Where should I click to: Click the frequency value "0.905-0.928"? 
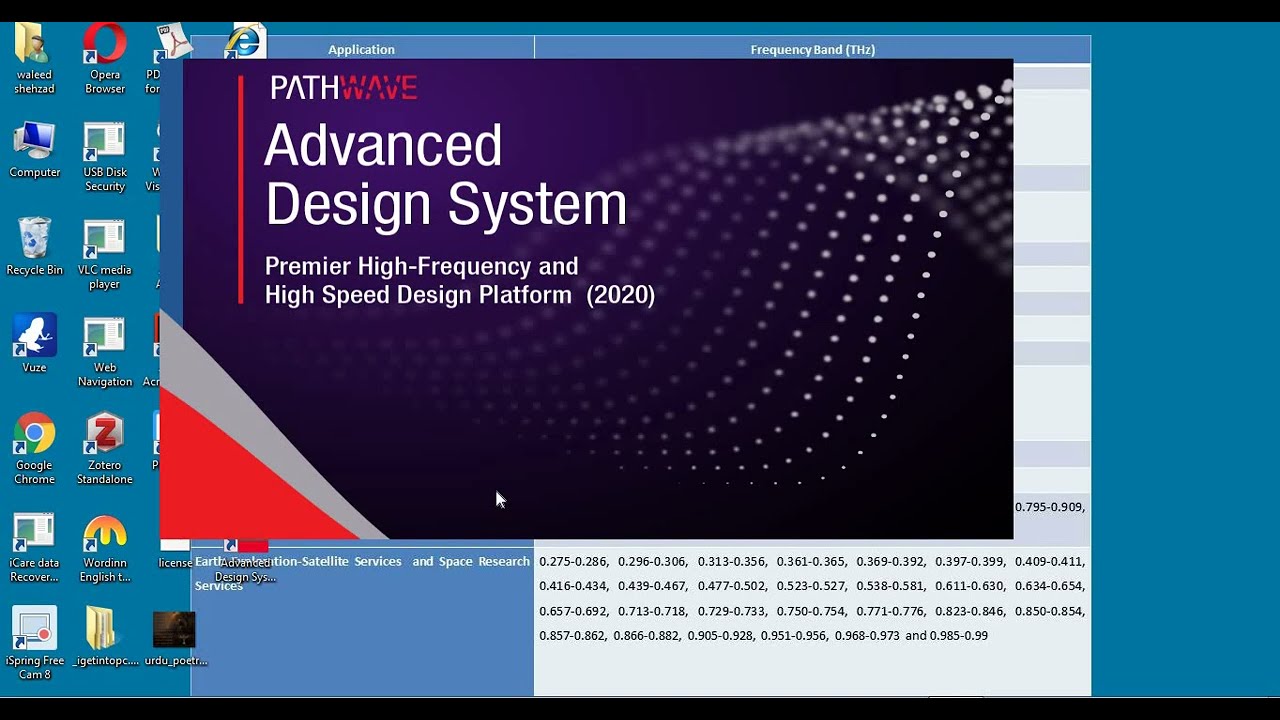point(722,636)
